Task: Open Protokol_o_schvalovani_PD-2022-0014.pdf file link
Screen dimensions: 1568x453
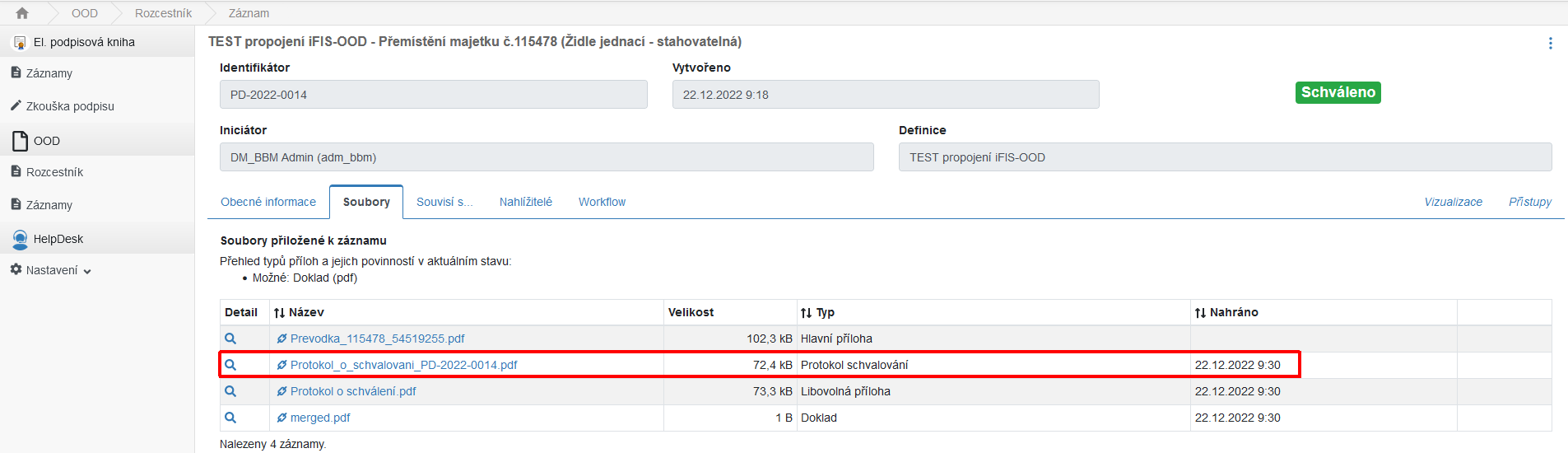Action: pyautogui.click(x=403, y=365)
